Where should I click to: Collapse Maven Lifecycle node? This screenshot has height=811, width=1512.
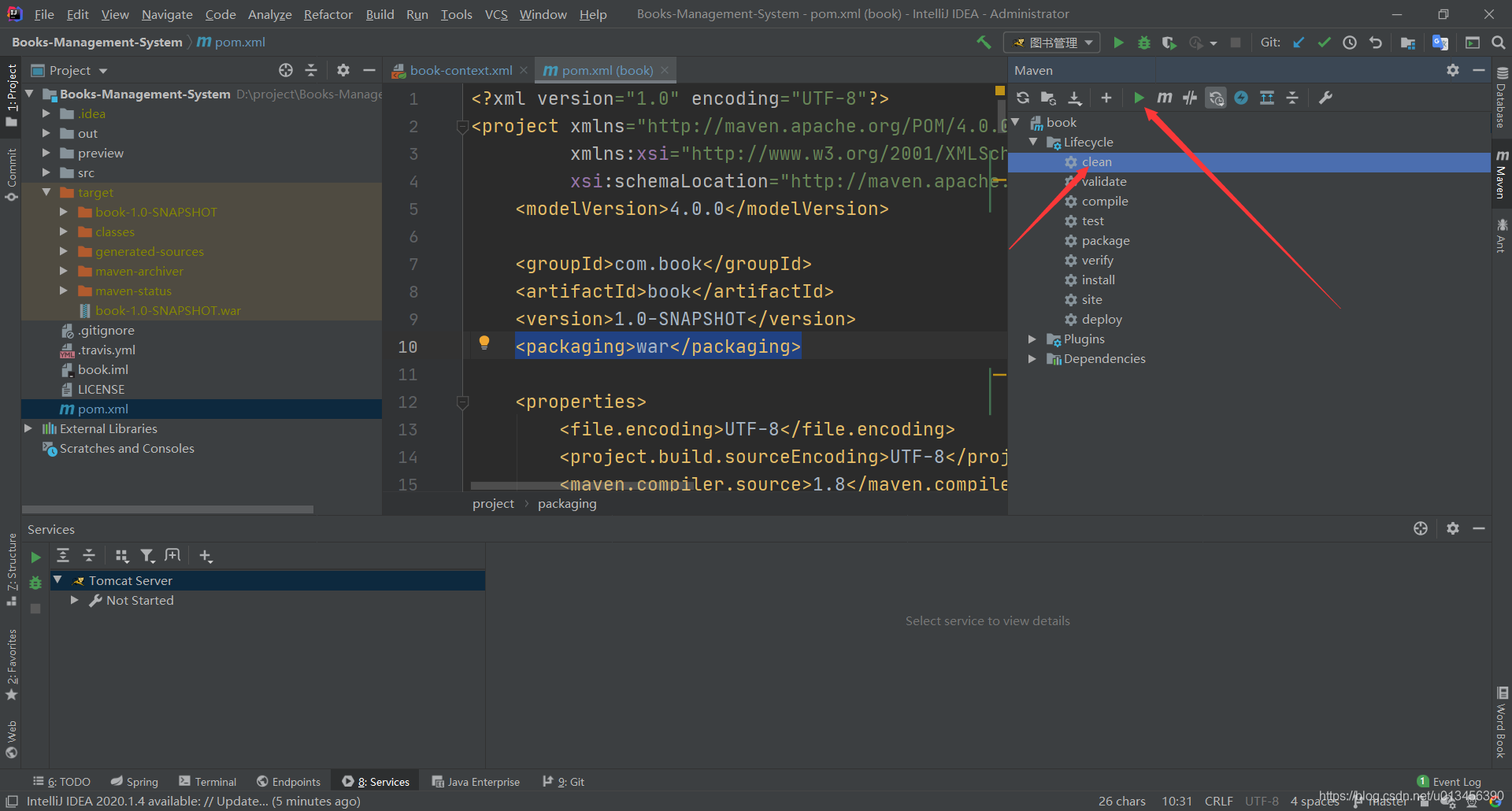[1032, 142]
